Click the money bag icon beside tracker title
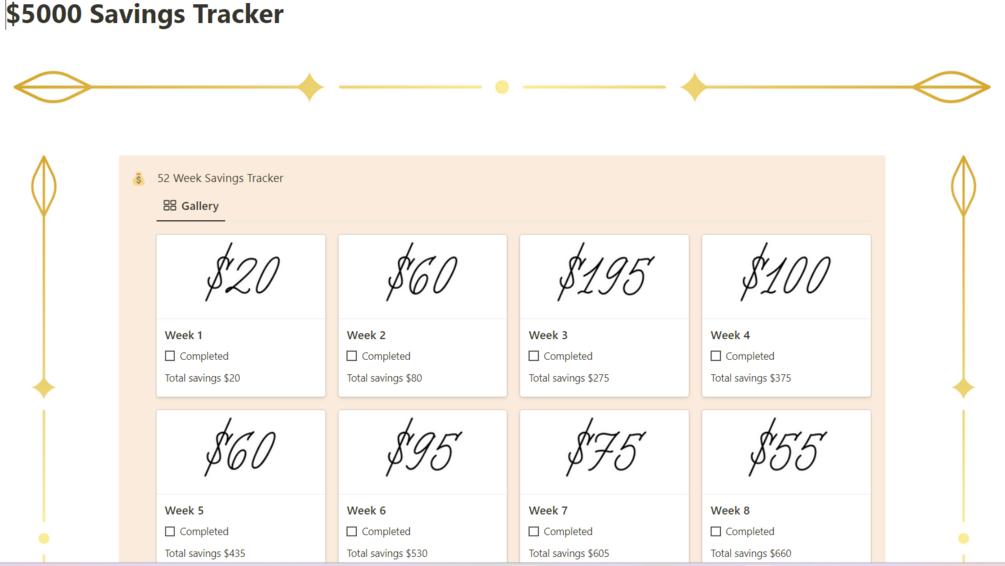The image size is (1005, 566). [139, 178]
